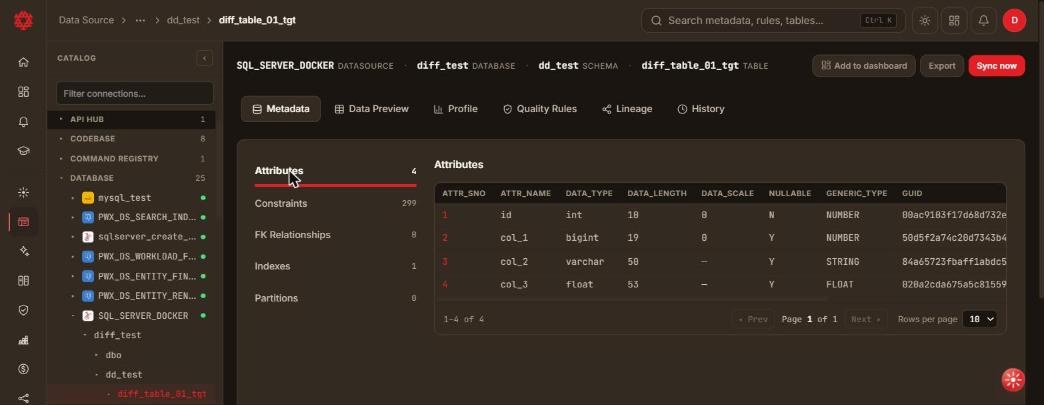Screen dimensions: 1044x405
Task: Open the shield check icon in sidebar
Action: tap(23, 310)
